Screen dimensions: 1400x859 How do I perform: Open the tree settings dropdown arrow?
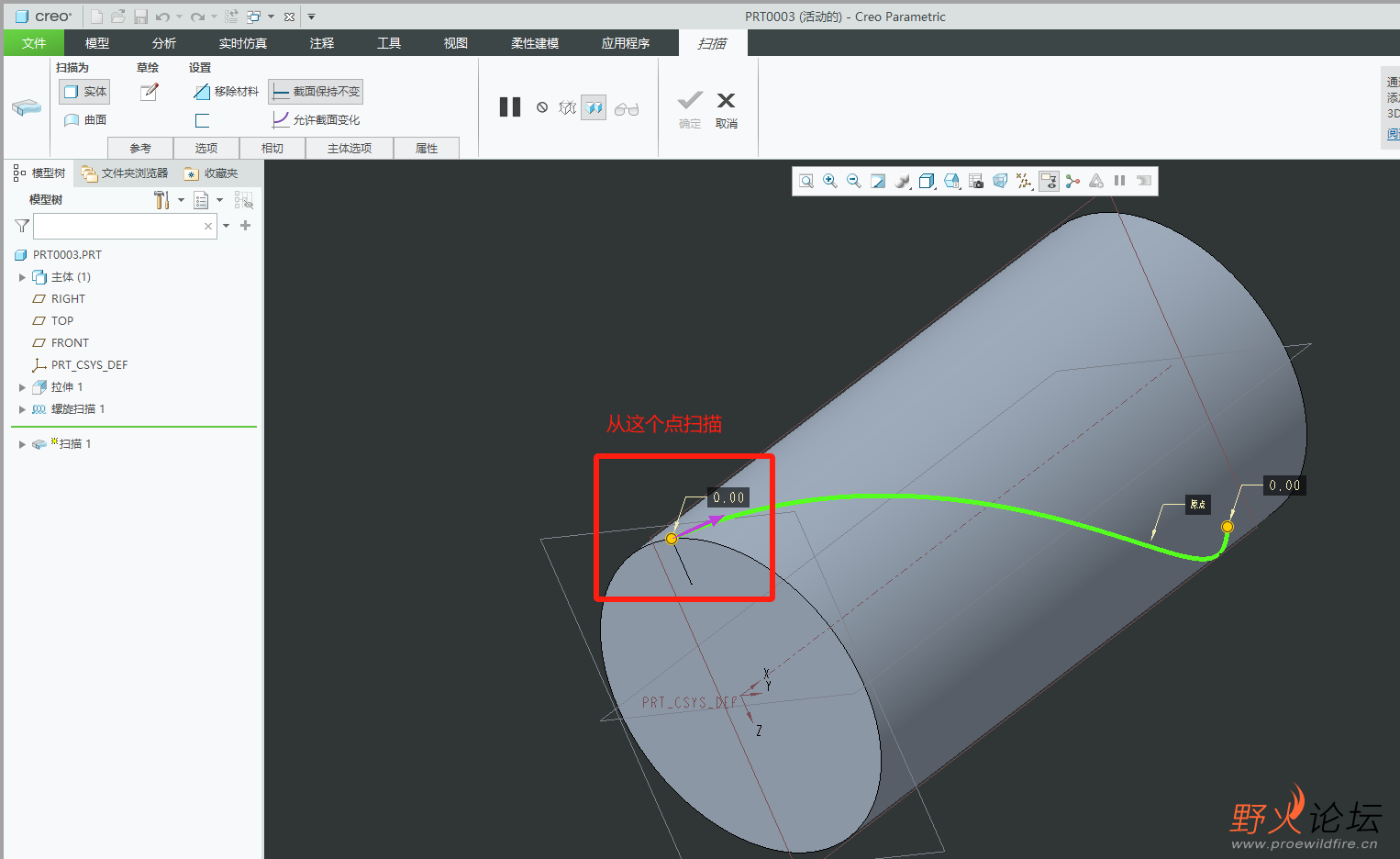point(181,200)
